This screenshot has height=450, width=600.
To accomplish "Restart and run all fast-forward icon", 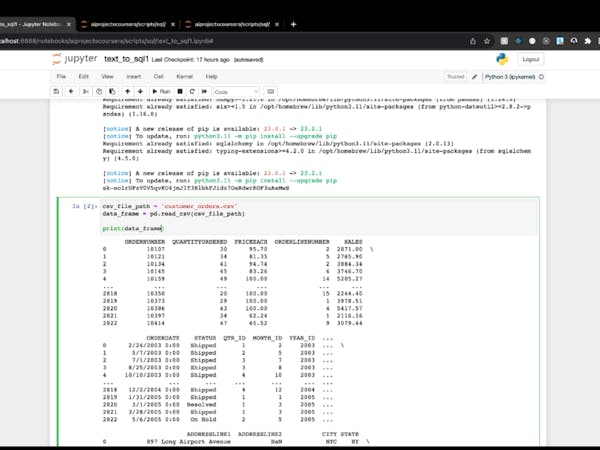I will click(204, 91).
